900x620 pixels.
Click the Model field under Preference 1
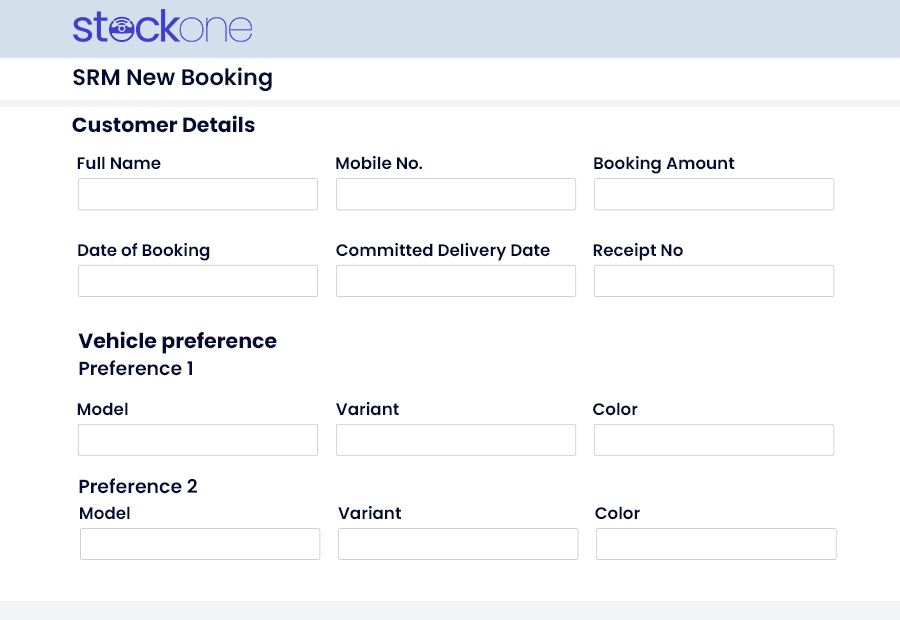(197, 440)
